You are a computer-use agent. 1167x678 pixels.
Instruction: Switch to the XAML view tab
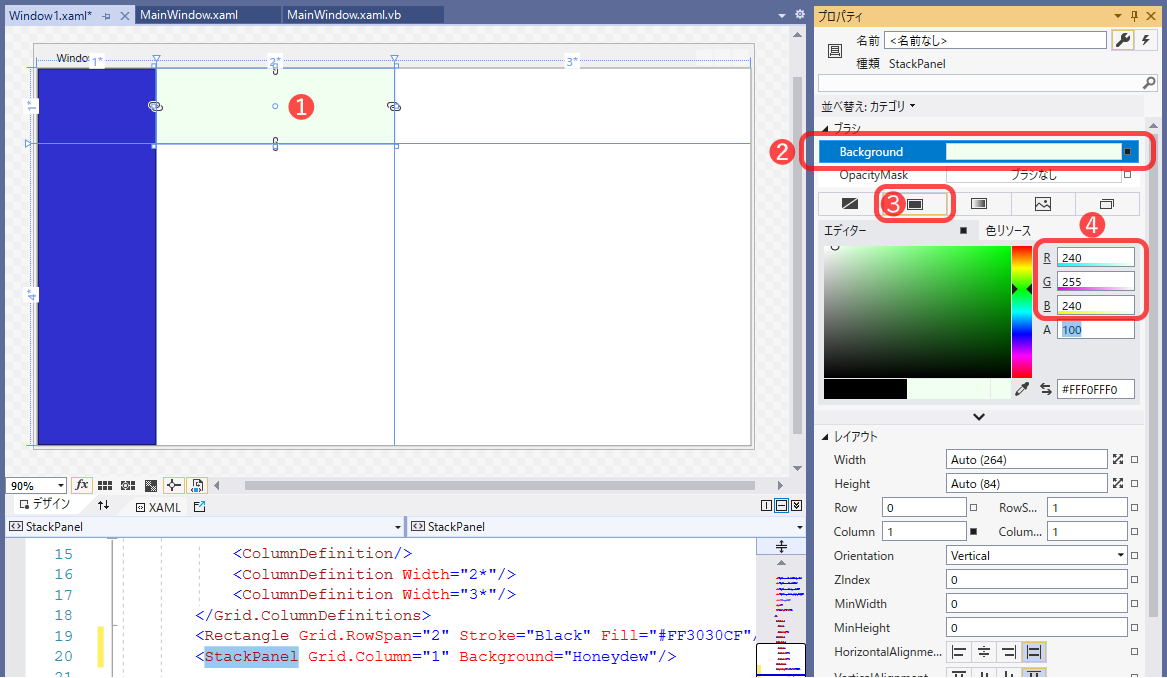pos(158,507)
